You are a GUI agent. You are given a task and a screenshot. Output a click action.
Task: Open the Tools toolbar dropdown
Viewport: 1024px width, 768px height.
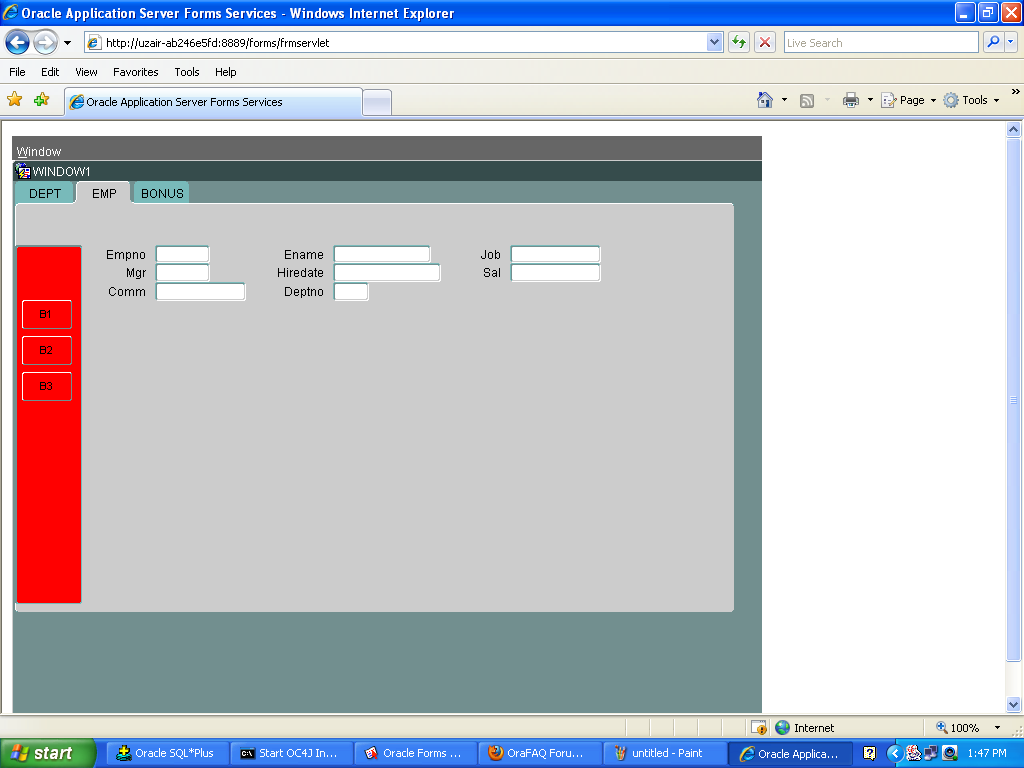974,100
